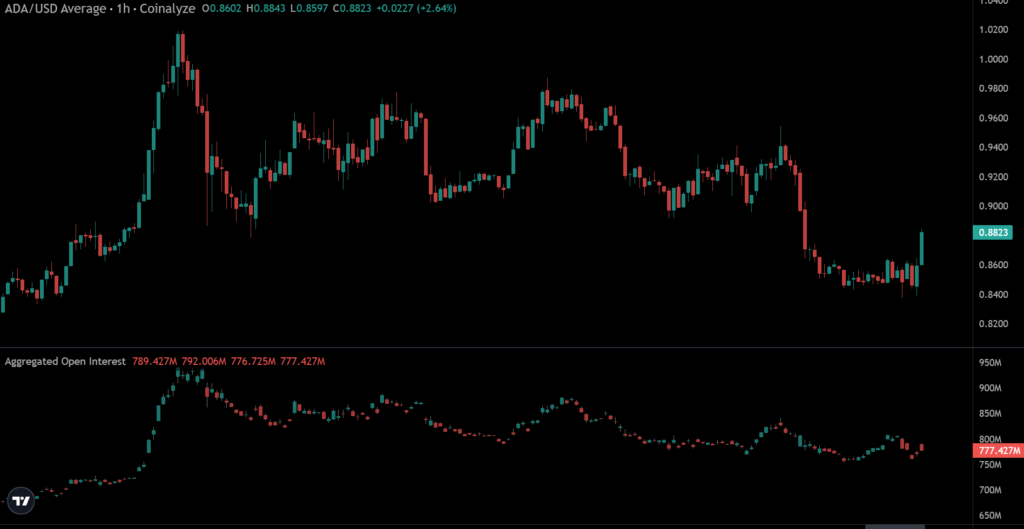The image size is (1024, 529).
Task: Select the high value H0.8843
Action: [265, 8]
